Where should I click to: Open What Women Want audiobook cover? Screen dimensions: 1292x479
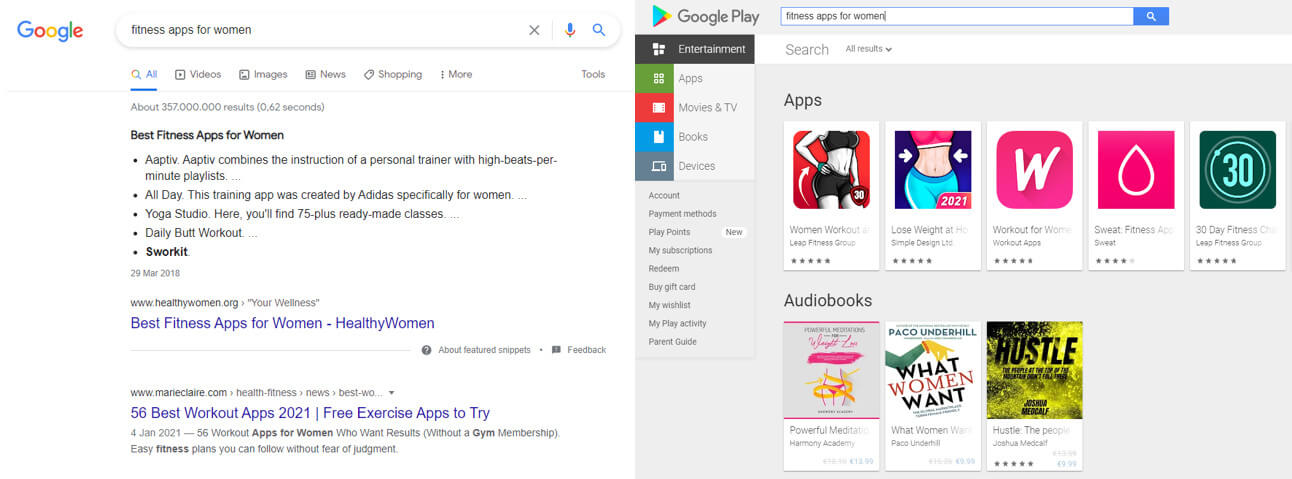coord(933,370)
